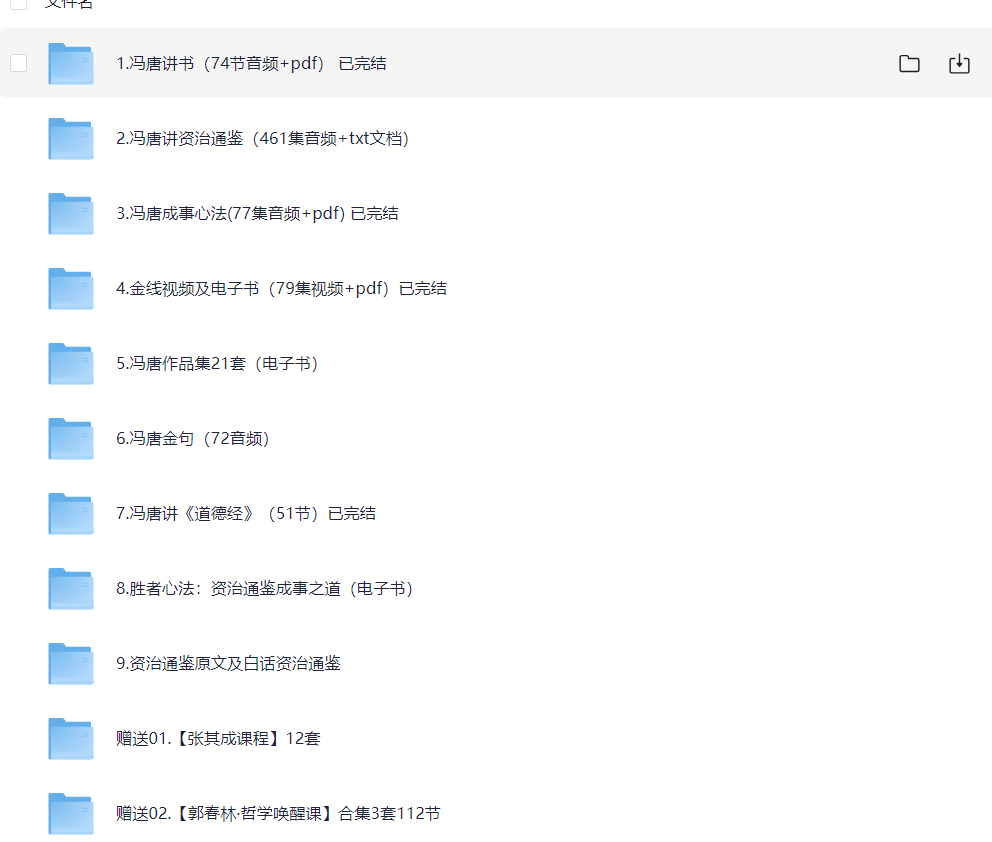This screenshot has height=842, width=992.
Task: Open 7.冯唐讲《道德经》（51节）已完结
Action: tap(246, 514)
